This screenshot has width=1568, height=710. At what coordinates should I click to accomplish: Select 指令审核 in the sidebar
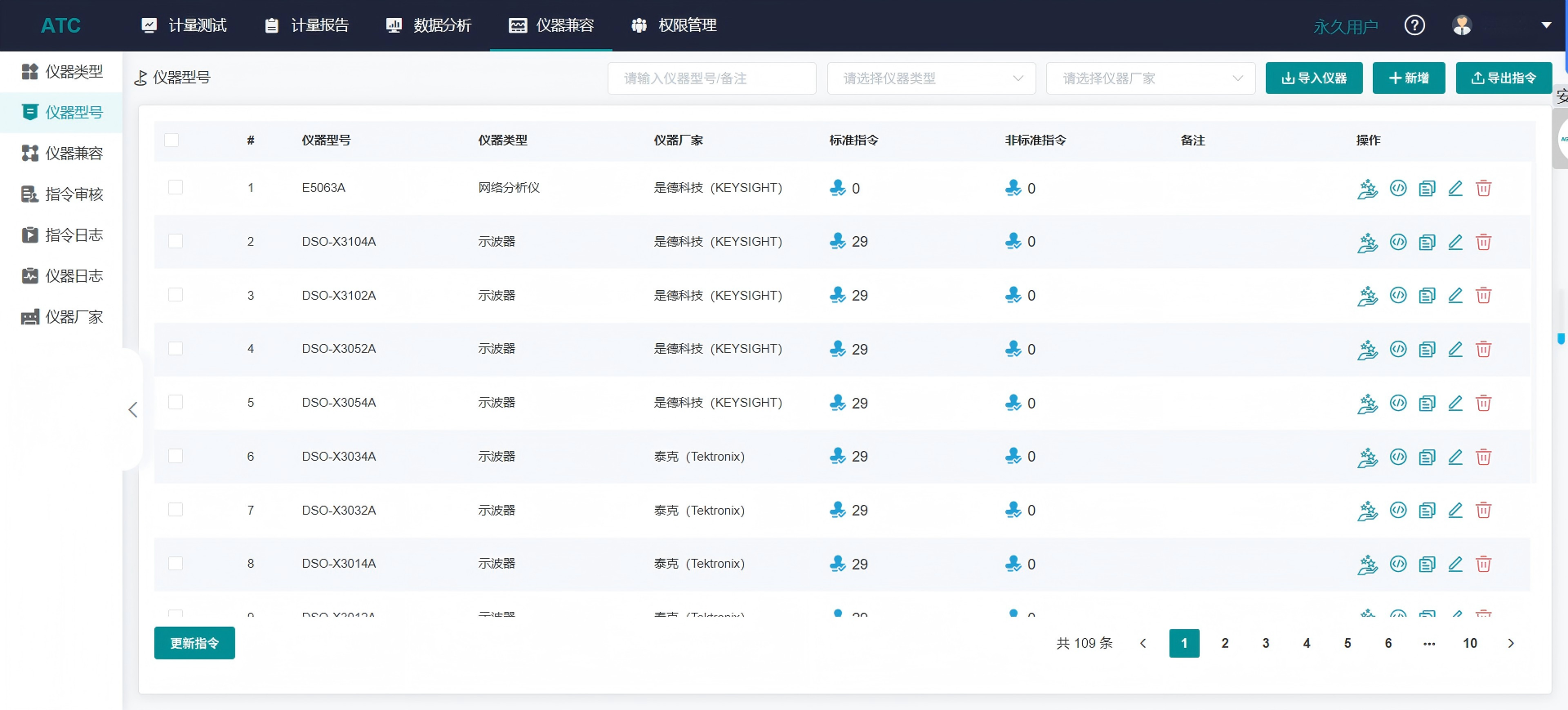coord(61,194)
